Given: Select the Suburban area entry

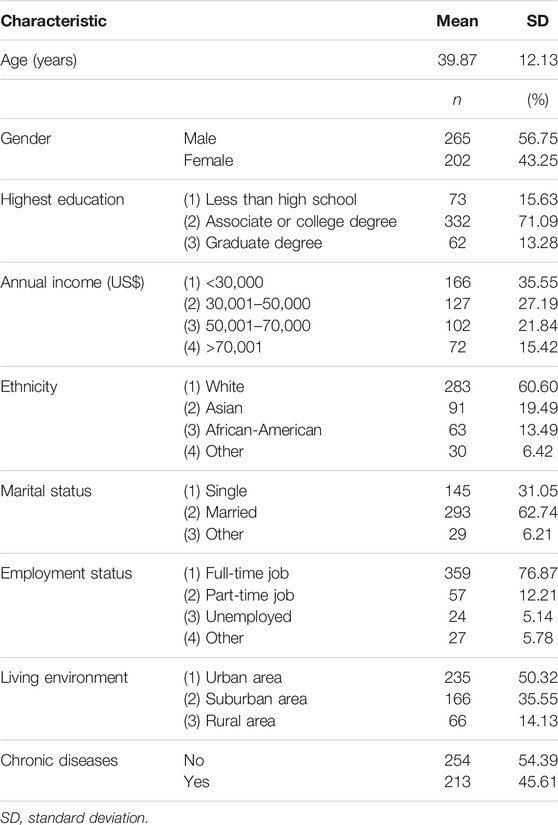Looking at the screenshot, I should coord(245,699).
